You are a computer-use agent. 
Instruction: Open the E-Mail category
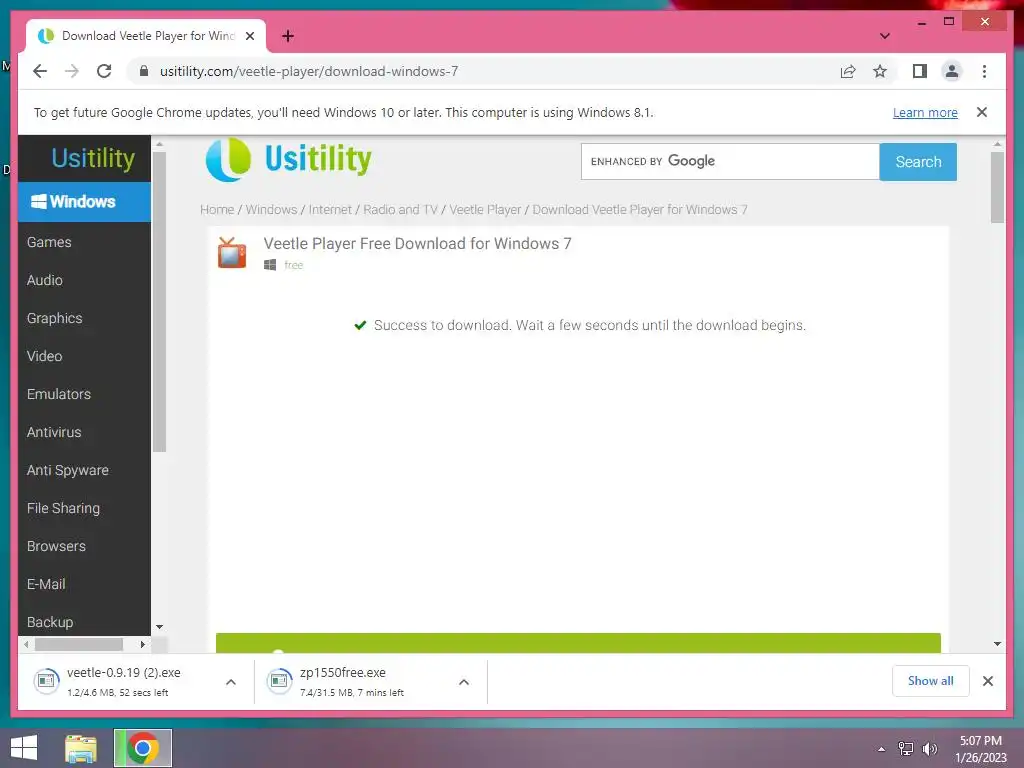tap(46, 584)
